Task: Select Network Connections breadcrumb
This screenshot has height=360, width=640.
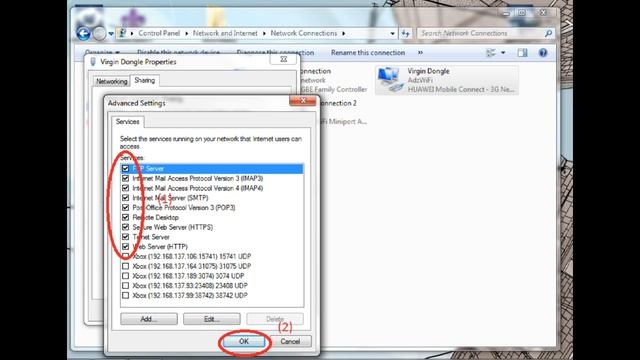Action: [x=304, y=33]
